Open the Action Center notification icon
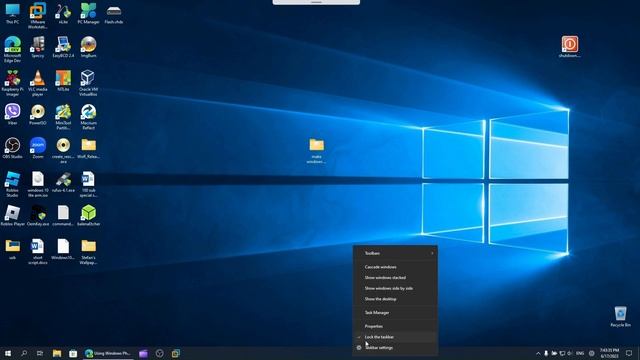640x360 pixels. coord(629,353)
